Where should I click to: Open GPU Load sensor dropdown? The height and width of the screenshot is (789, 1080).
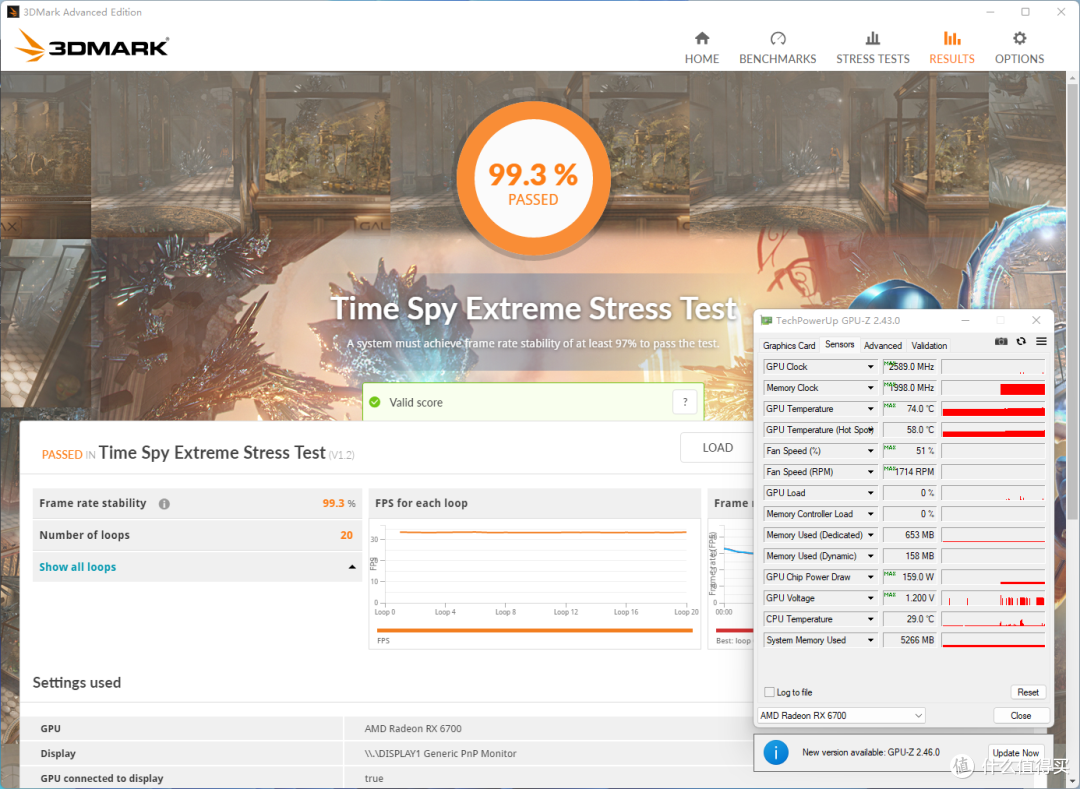pos(871,493)
